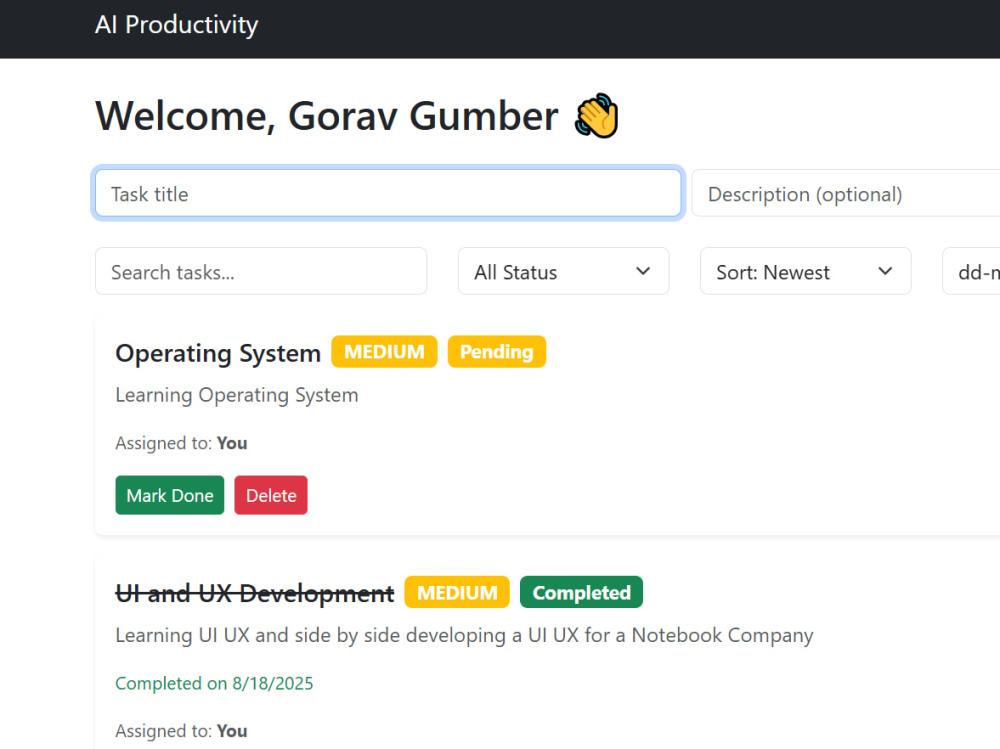Click the Operating System task title
The width and height of the screenshot is (1000, 749).
pyautogui.click(x=218, y=353)
